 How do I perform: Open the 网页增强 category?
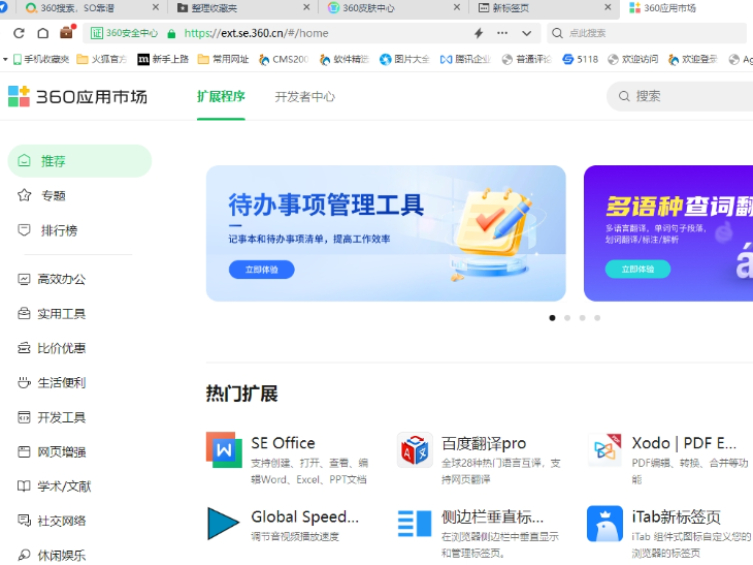click(51, 452)
